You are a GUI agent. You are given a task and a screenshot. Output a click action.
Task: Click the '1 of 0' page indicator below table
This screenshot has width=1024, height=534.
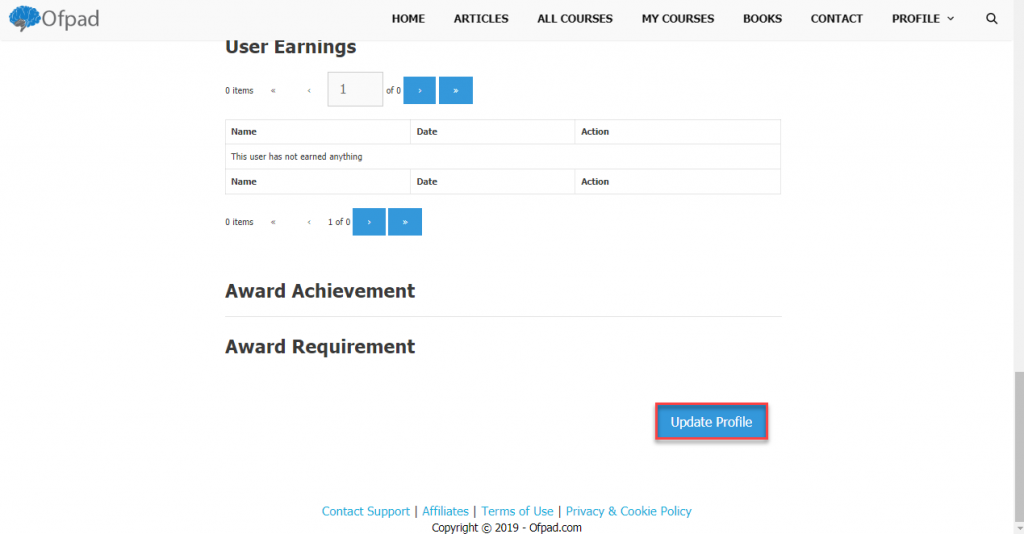(339, 222)
